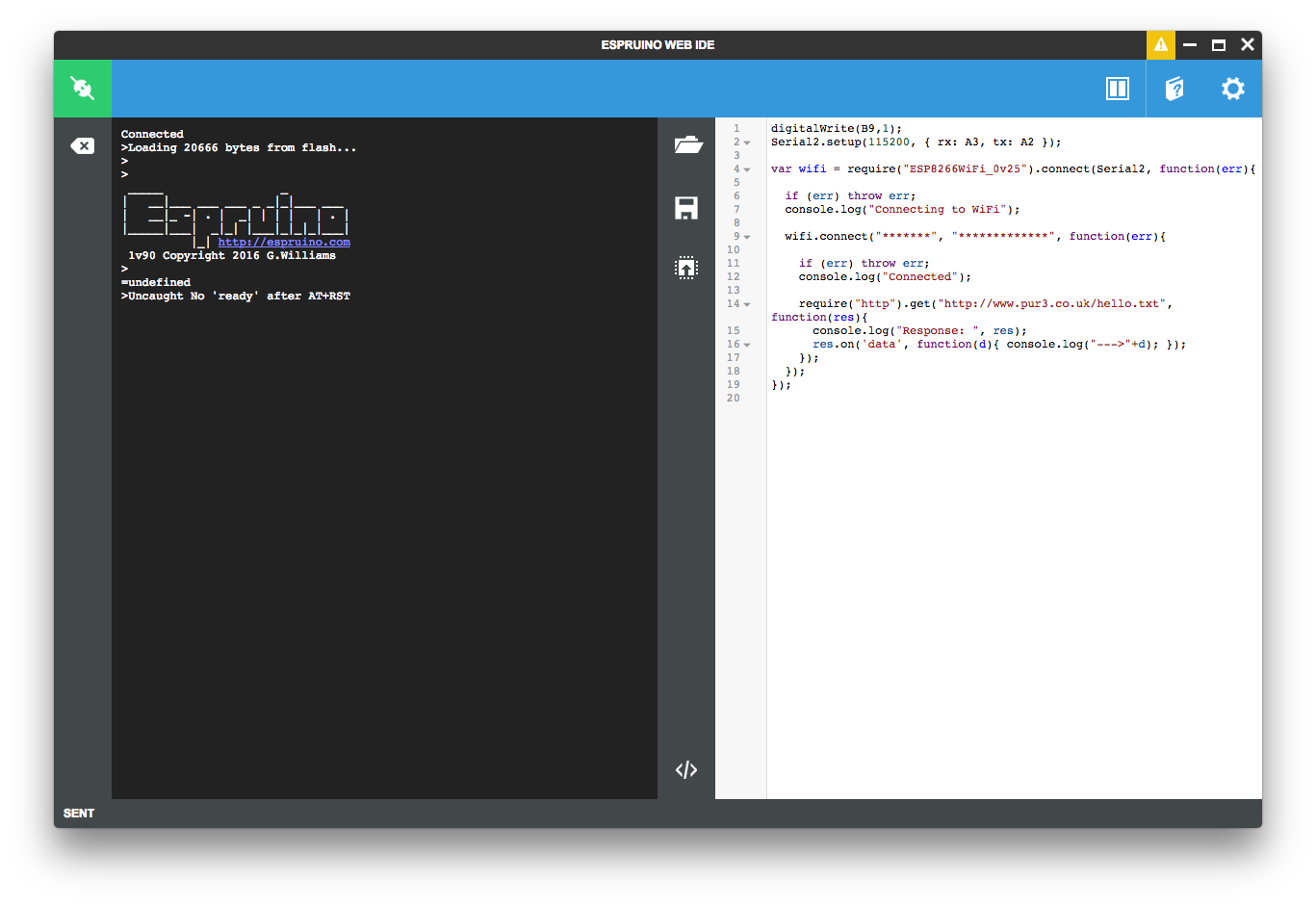This screenshot has width=1316, height=905.
Task: Fold the http get block at line 14
Action: point(747,304)
